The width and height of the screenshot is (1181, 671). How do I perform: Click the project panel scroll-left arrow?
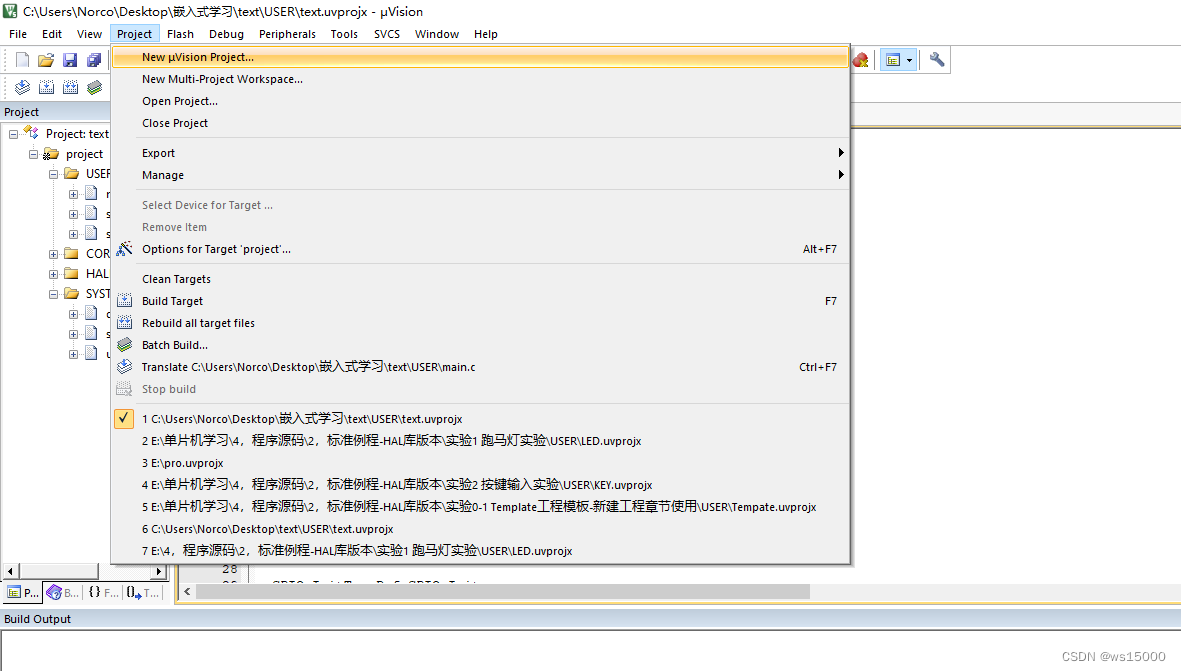tap(10, 572)
